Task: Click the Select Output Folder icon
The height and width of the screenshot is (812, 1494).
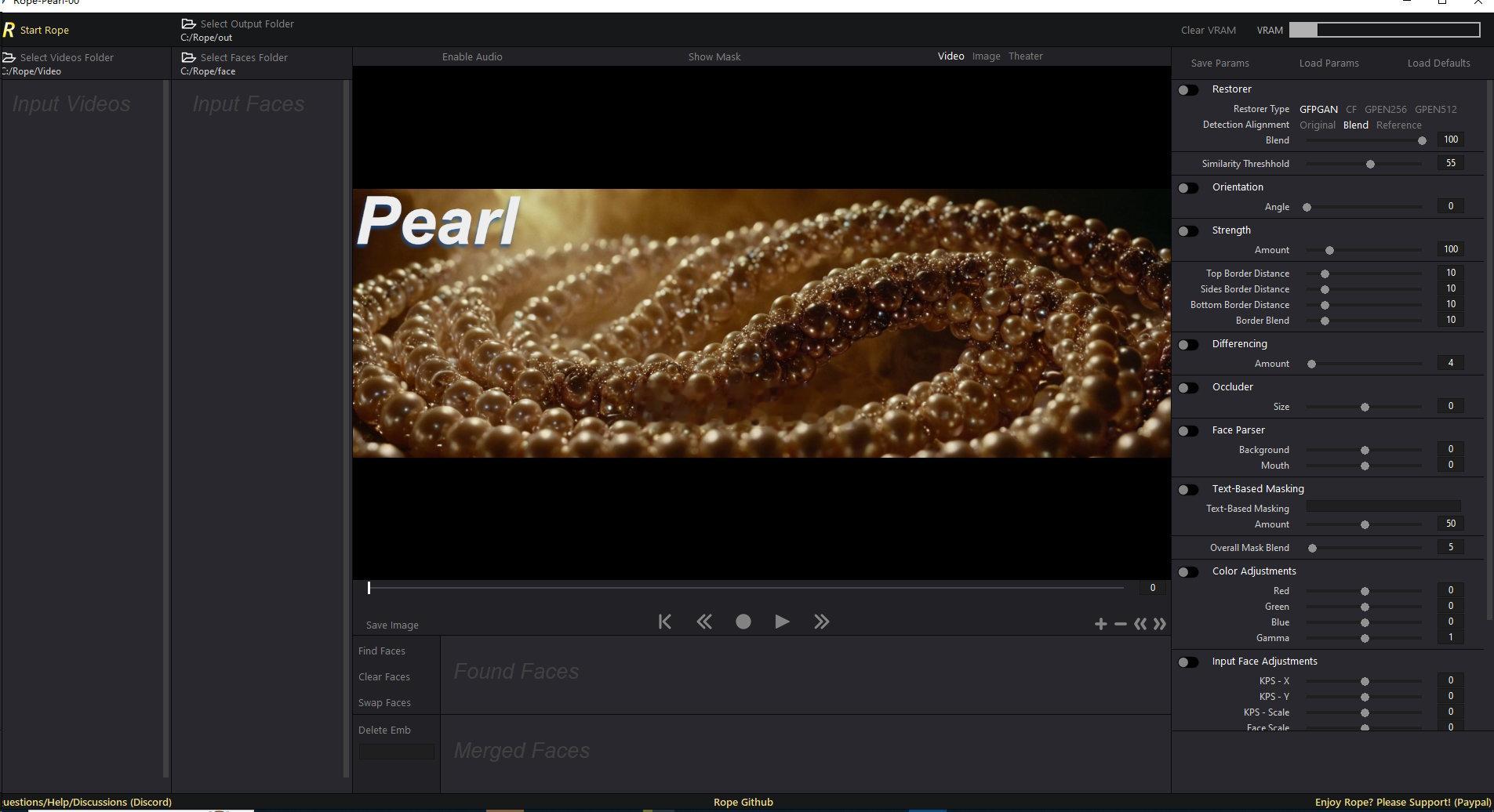Action: 188,24
